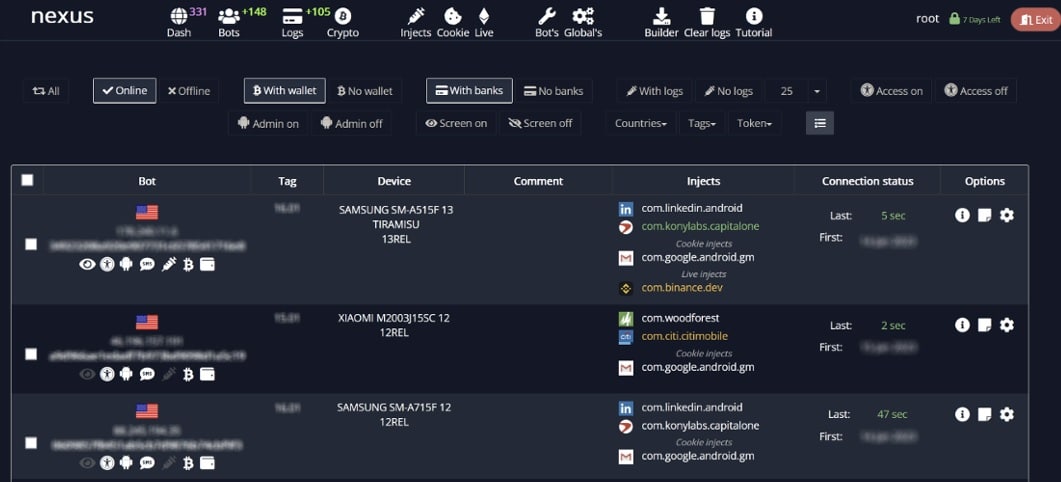The width and height of the screenshot is (1061, 482).
Task: Click bitcoin icon under XIAOMI bot
Action: point(188,374)
